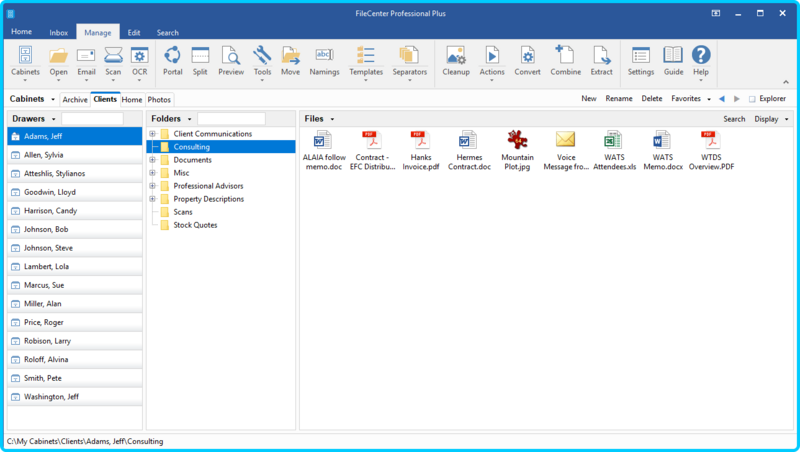This screenshot has width=800, height=452.
Task: Select the Split tool icon
Action: [x=200, y=61]
